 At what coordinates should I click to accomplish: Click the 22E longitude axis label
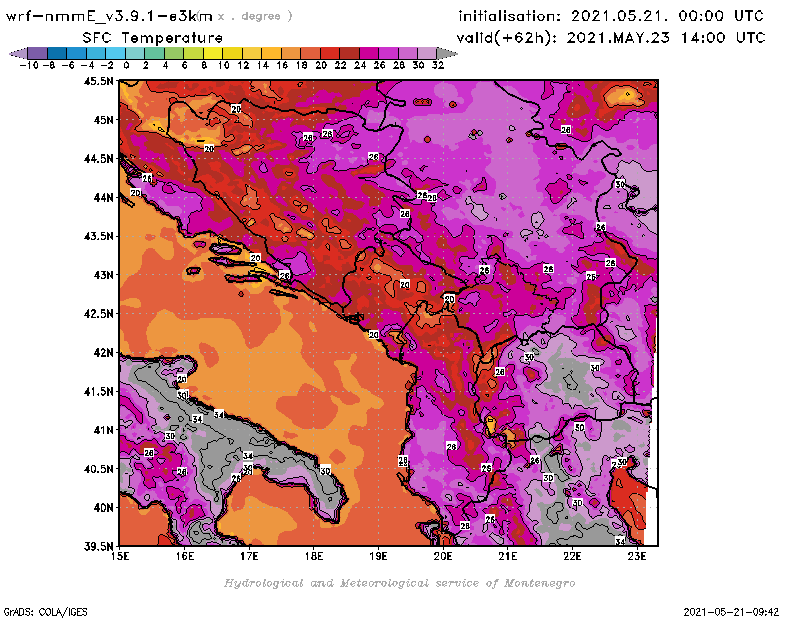pos(572,556)
